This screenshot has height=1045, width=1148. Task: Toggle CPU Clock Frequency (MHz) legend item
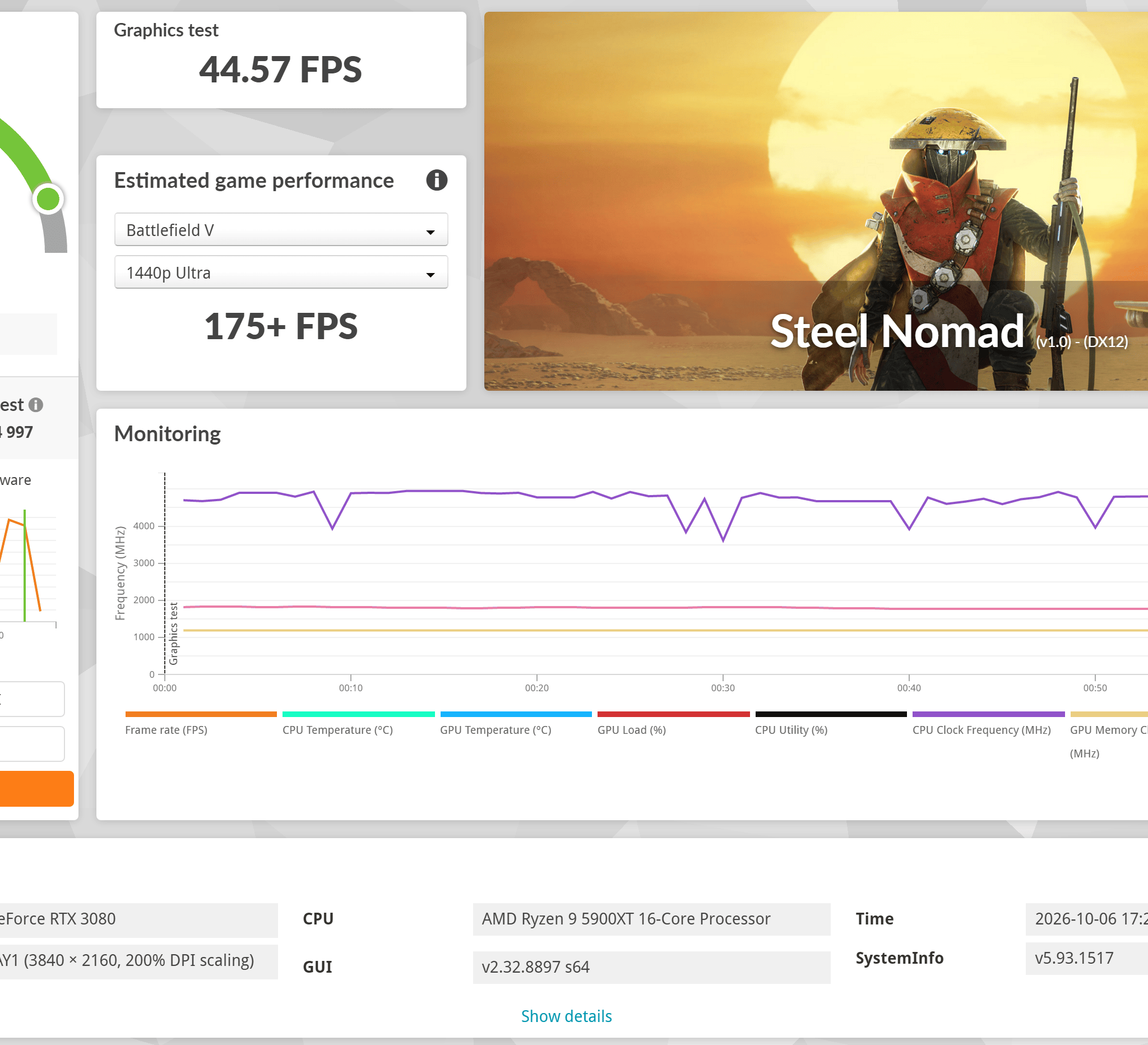click(989, 724)
